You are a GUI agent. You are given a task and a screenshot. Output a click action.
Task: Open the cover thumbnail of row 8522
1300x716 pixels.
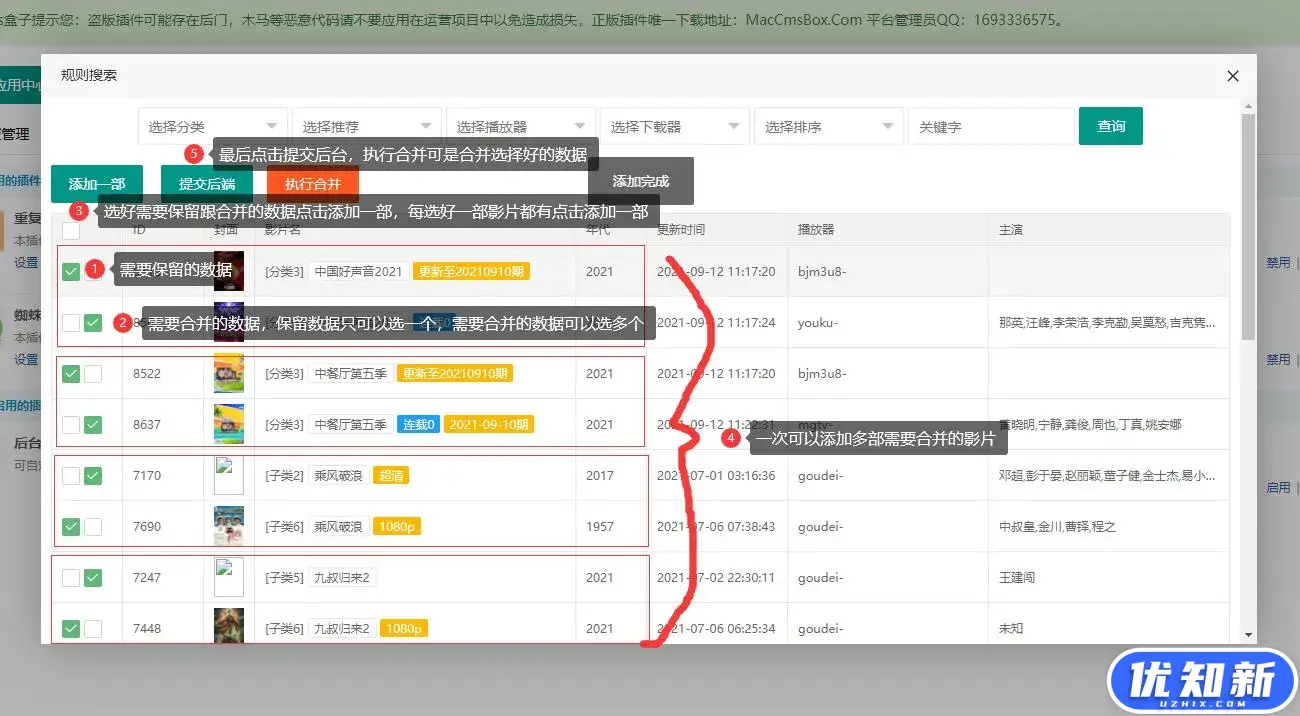click(229, 373)
